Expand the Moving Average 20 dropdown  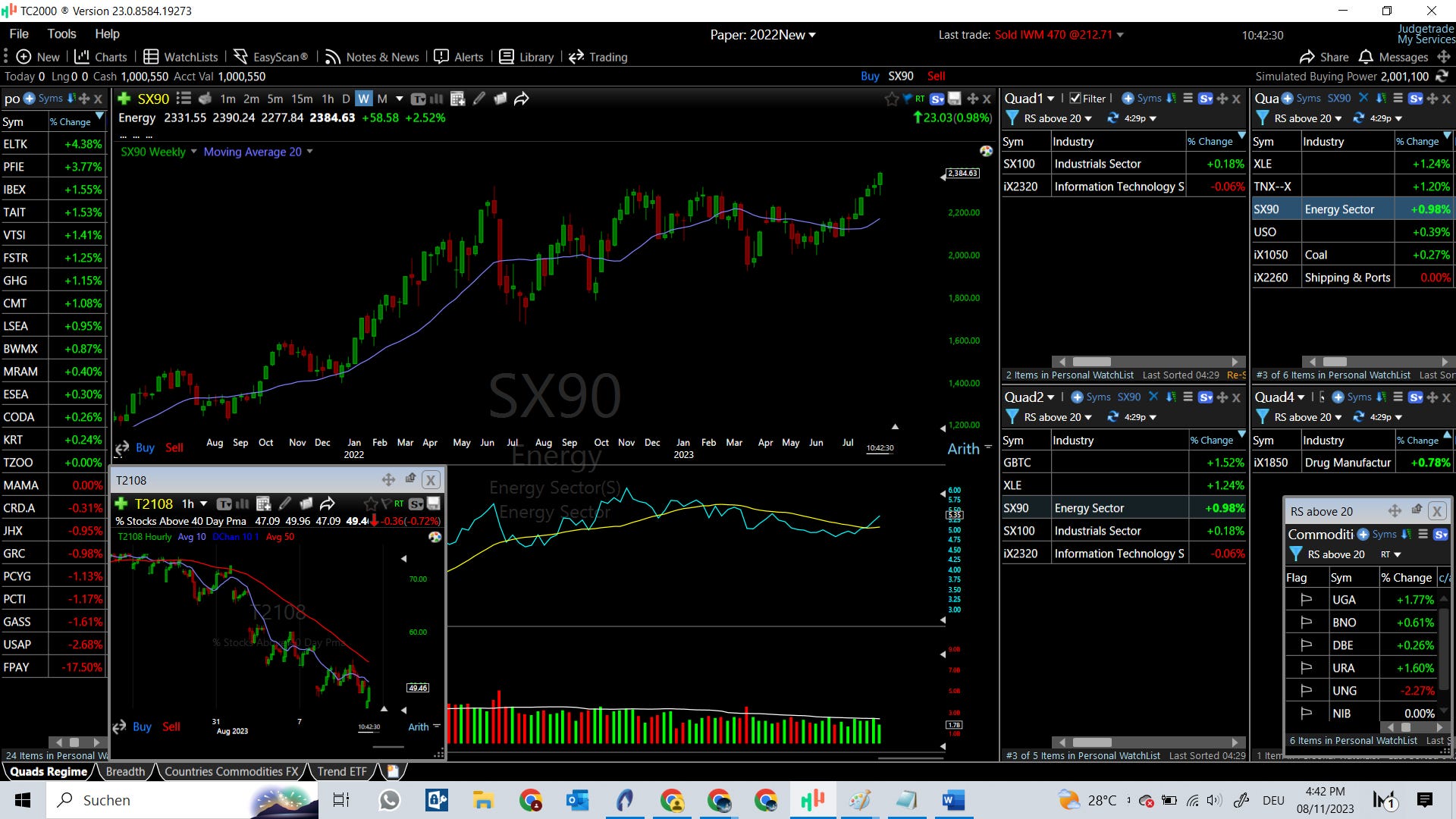(309, 152)
